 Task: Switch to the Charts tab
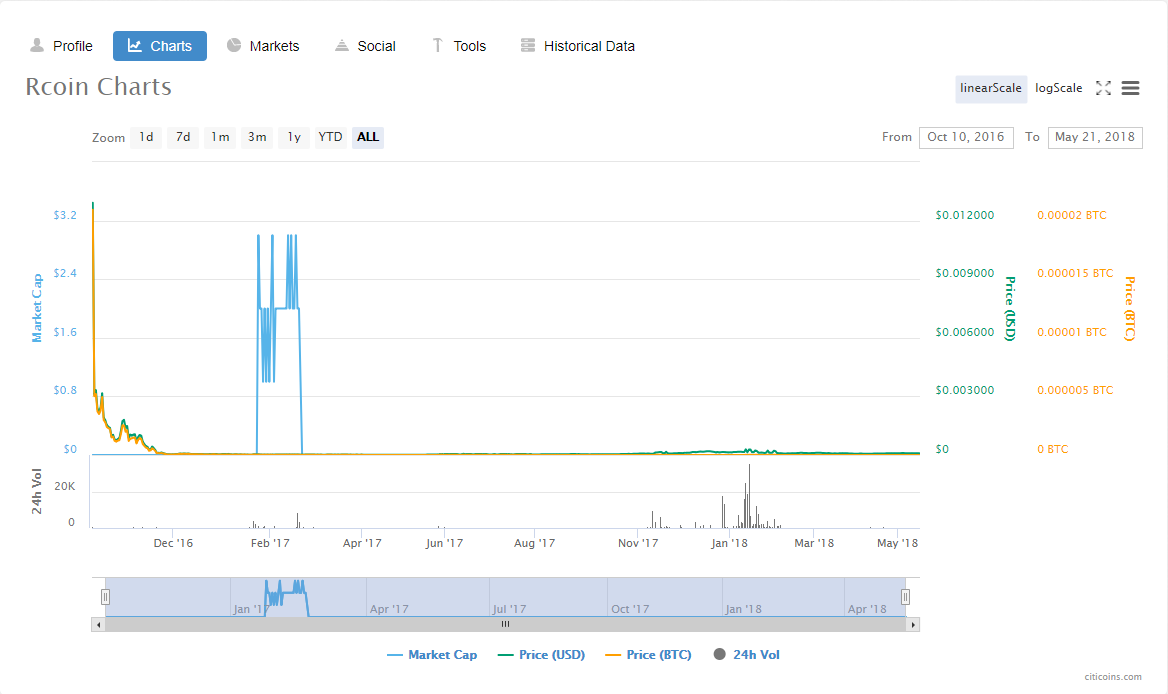click(x=159, y=45)
